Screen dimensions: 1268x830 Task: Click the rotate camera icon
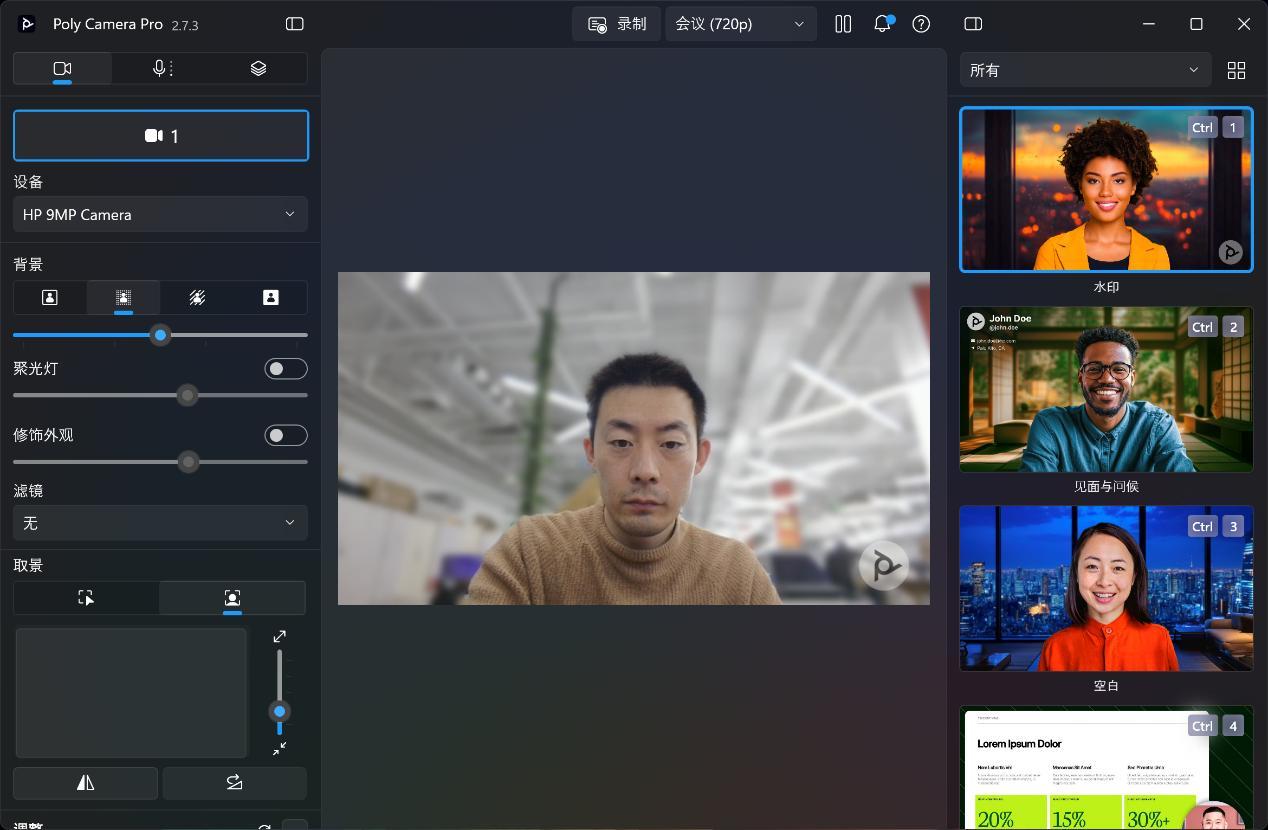click(x=234, y=783)
